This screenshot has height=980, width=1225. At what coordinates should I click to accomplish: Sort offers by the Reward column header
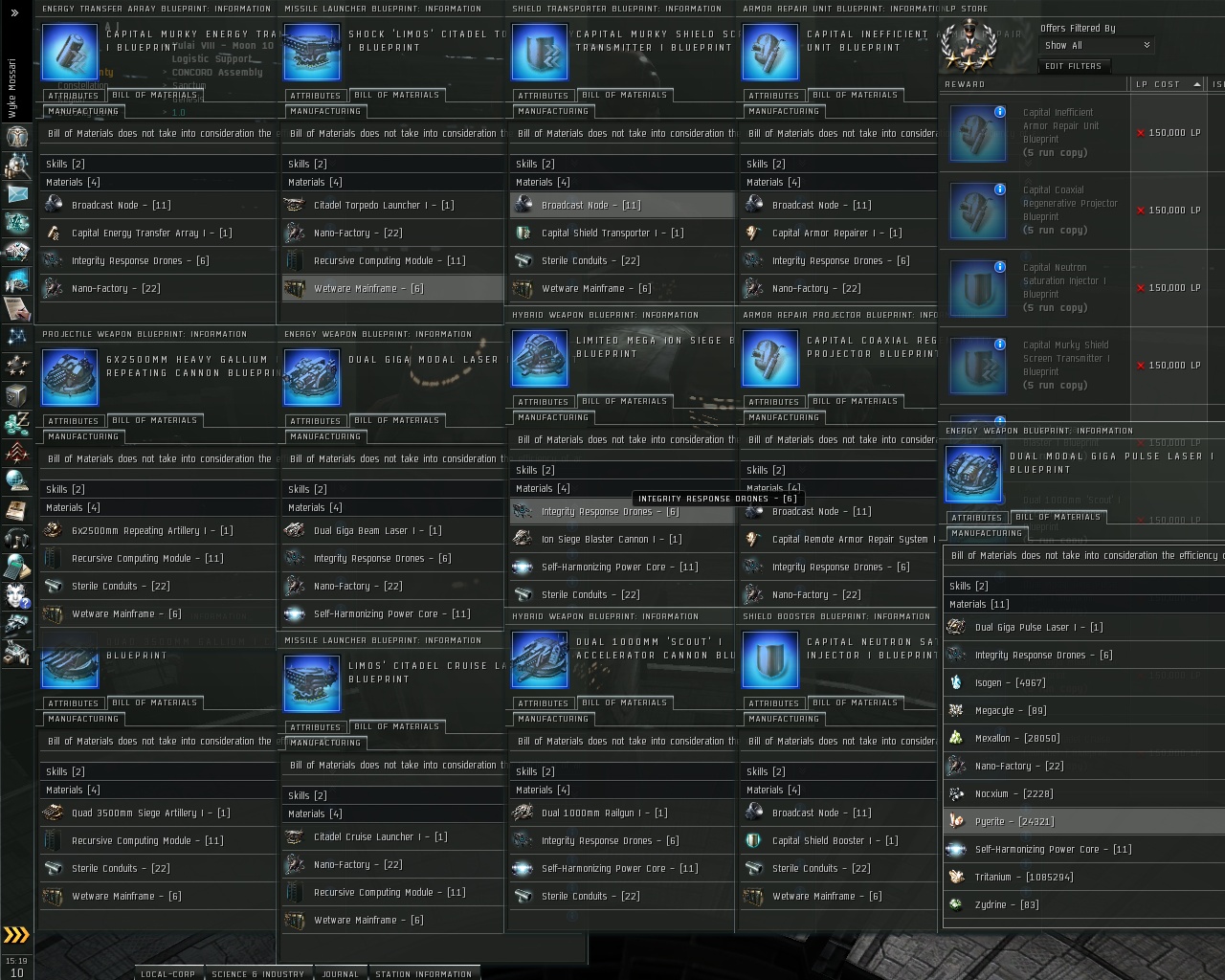point(1036,84)
